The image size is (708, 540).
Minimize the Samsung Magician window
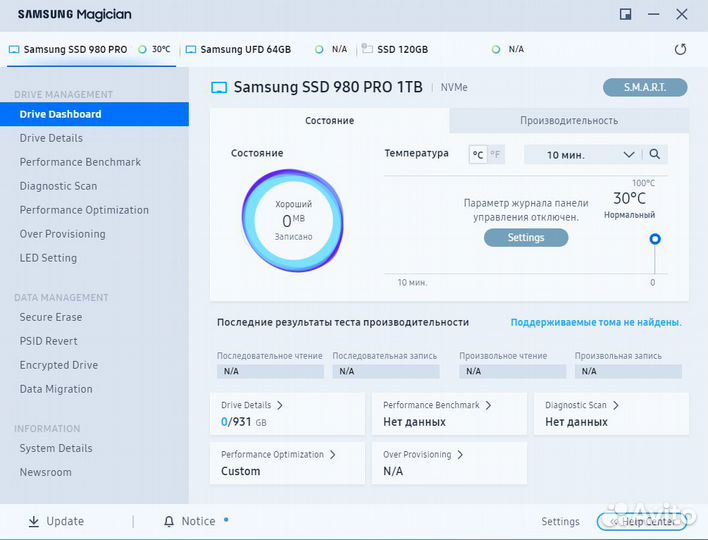pos(653,14)
